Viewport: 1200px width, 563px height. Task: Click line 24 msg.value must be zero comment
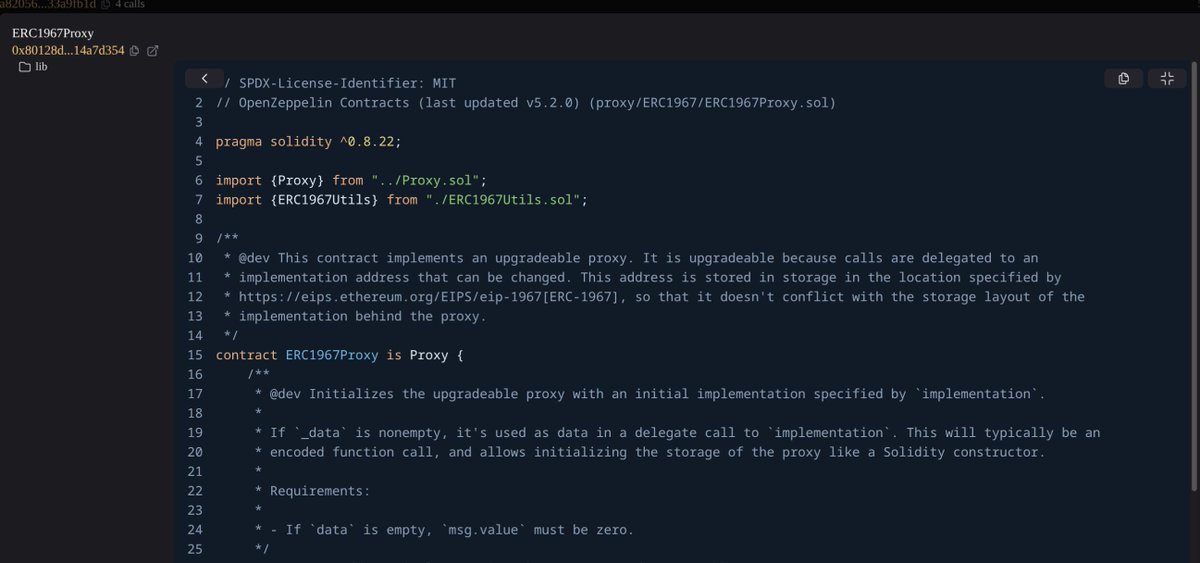pyautogui.click(x=444, y=530)
